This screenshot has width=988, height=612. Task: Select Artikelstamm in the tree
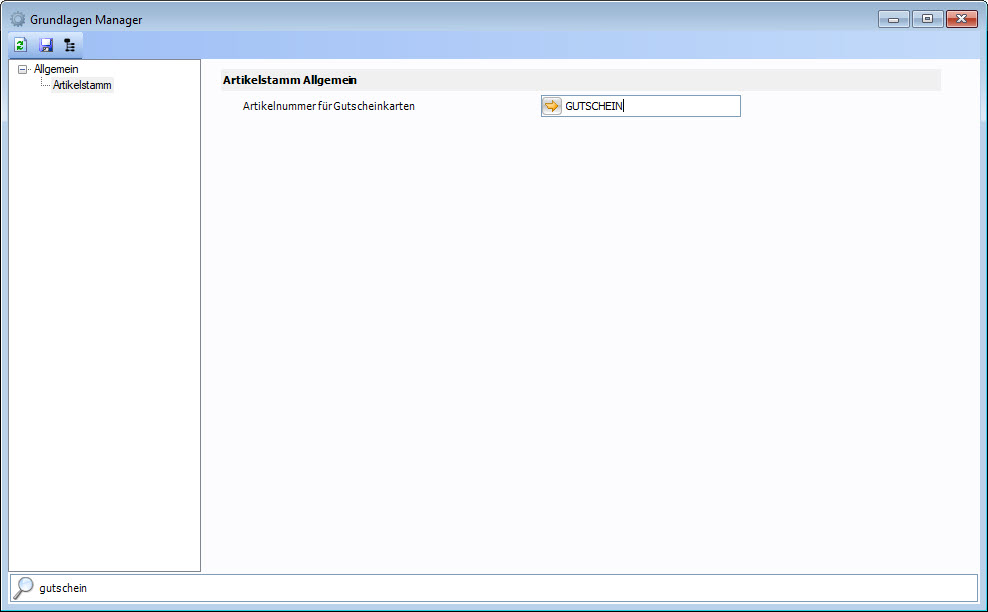pyautogui.click(x=82, y=86)
